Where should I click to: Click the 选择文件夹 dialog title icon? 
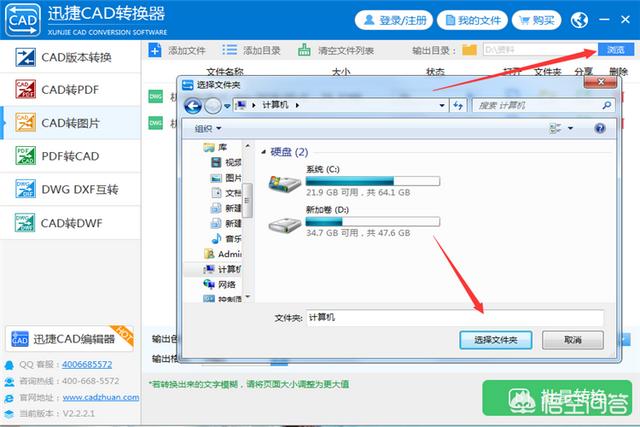click(x=188, y=85)
